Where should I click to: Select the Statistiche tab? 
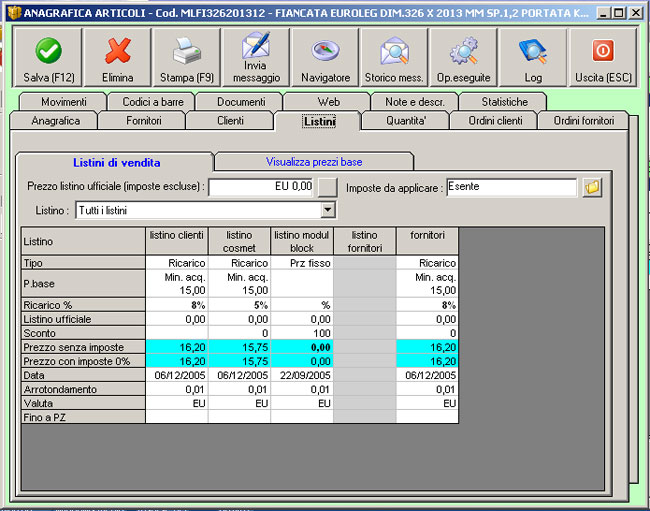click(503, 102)
